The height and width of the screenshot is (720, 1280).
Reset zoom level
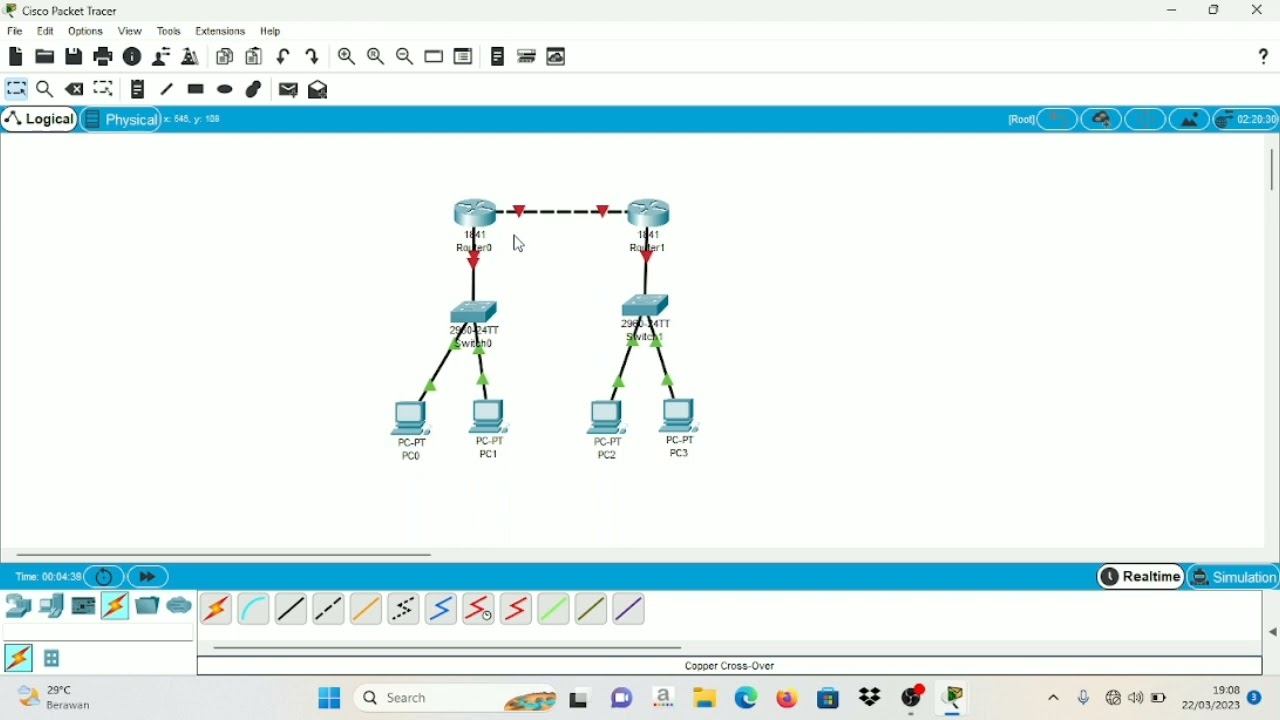click(x=376, y=57)
